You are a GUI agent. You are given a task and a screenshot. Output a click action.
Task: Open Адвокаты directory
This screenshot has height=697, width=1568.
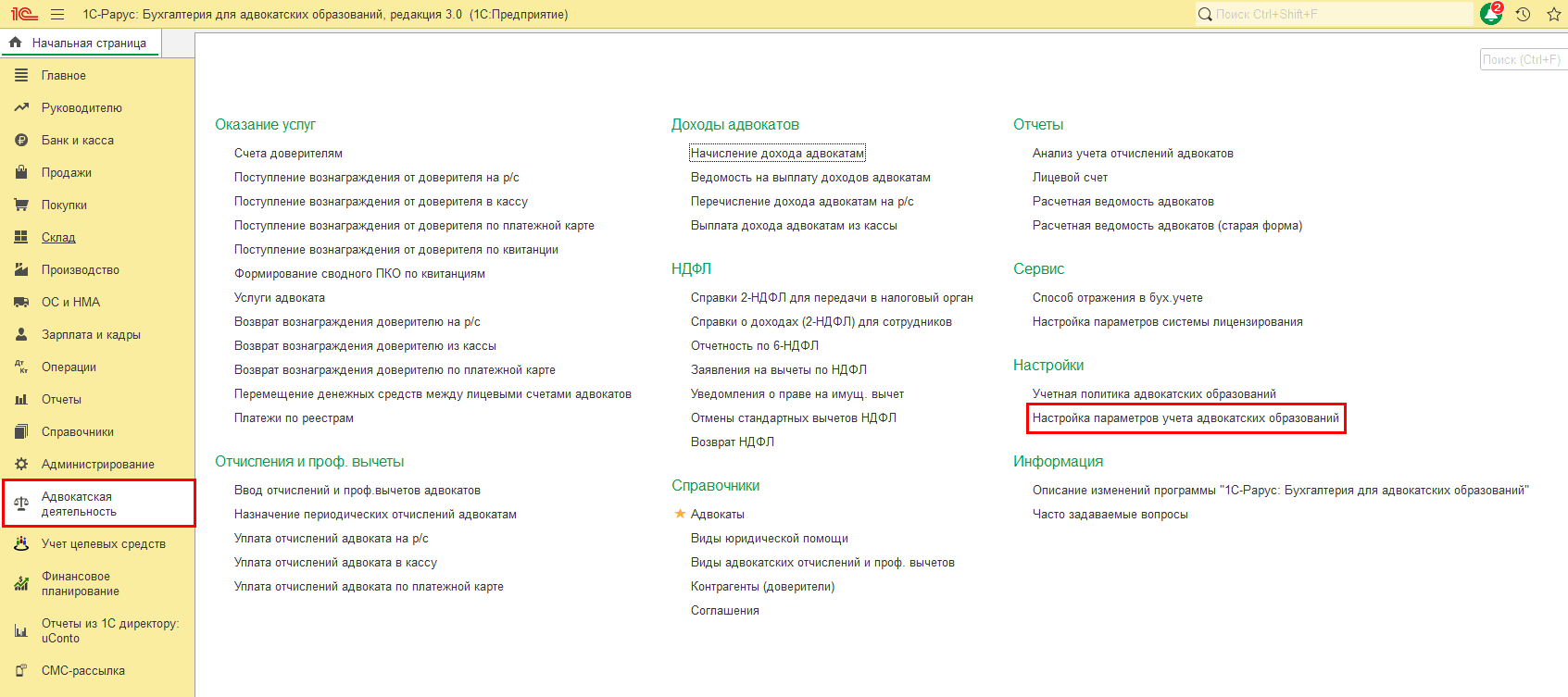(x=718, y=514)
